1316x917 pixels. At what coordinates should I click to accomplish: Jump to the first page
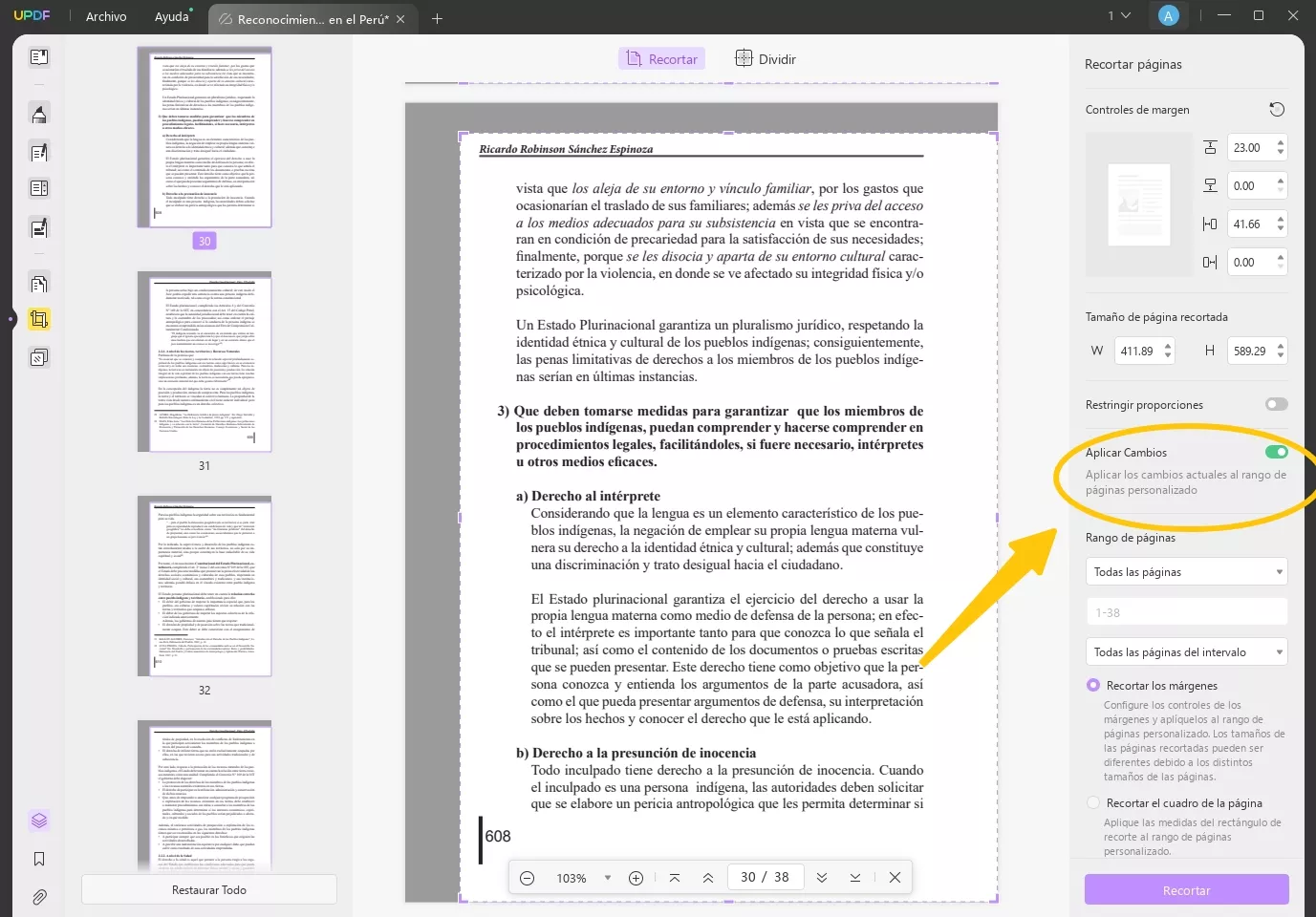[675, 878]
